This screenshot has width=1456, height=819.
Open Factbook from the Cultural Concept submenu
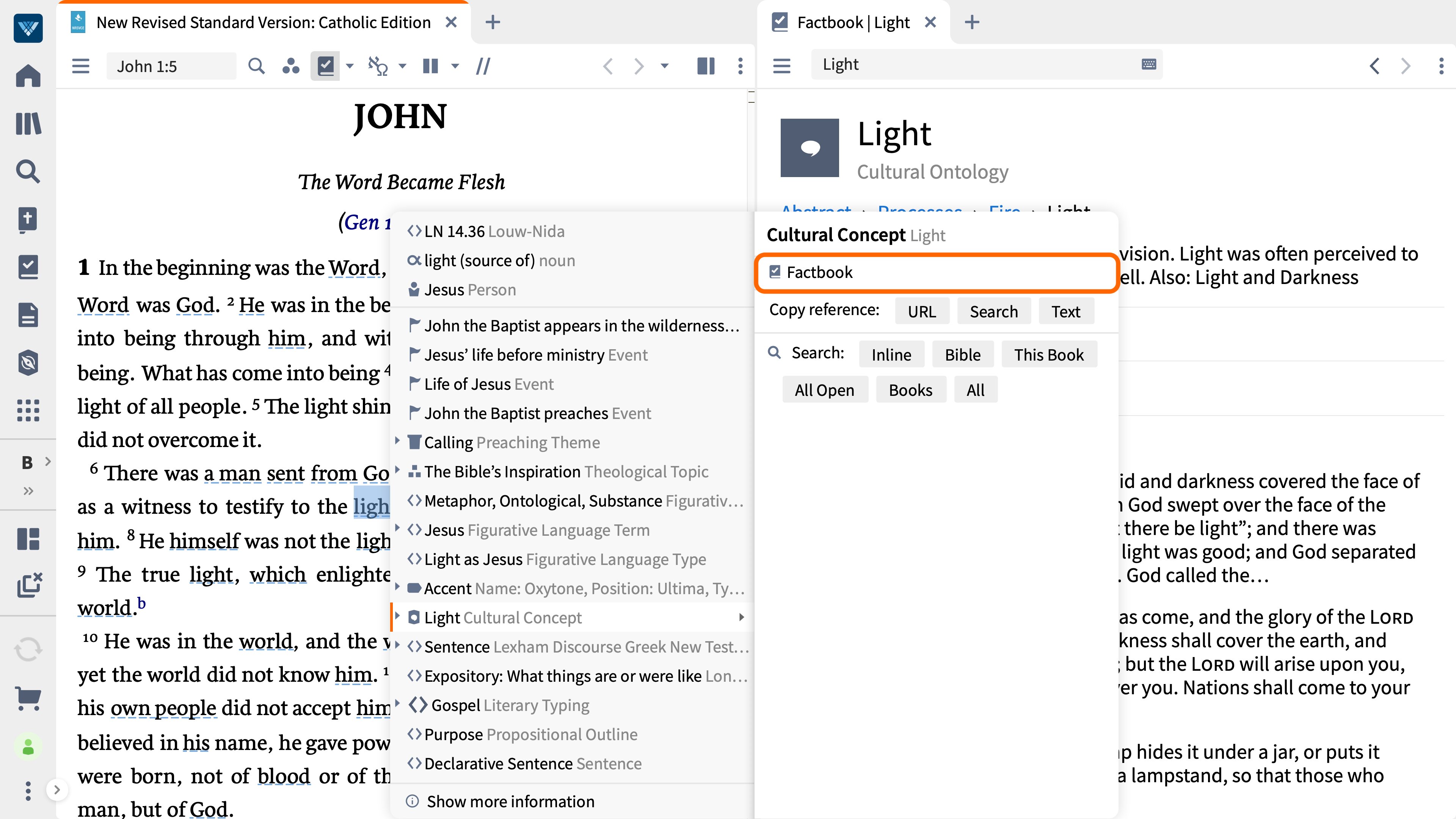[x=937, y=273]
